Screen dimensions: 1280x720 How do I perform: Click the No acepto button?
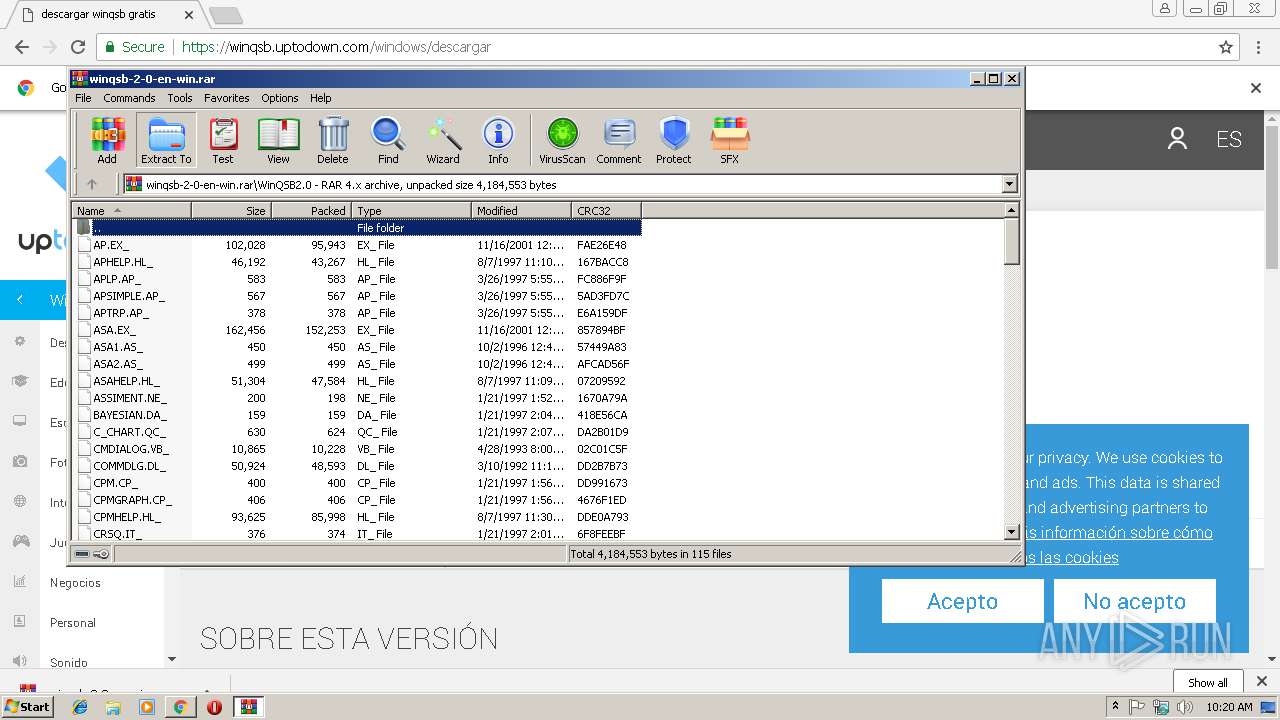(1135, 601)
